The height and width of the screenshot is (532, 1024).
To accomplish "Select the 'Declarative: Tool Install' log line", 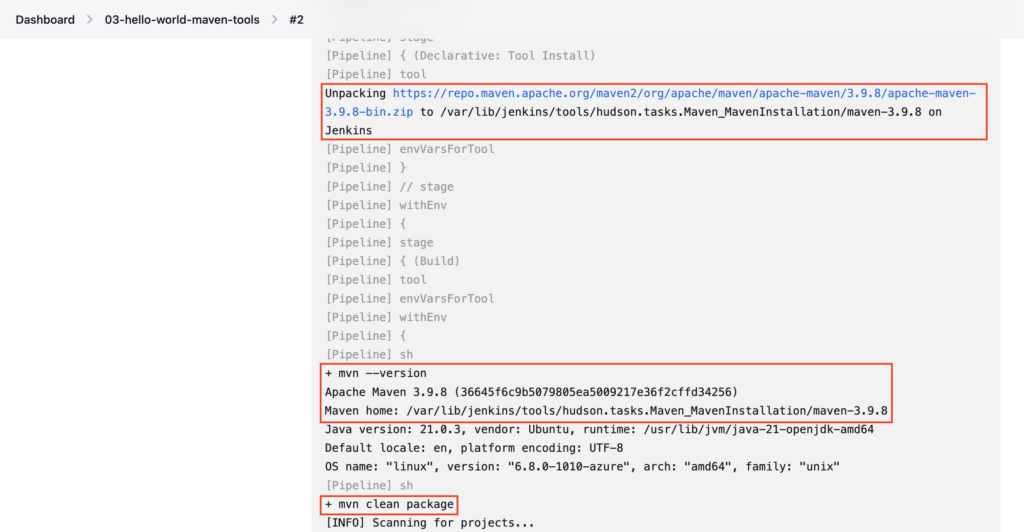I will tap(460, 55).
